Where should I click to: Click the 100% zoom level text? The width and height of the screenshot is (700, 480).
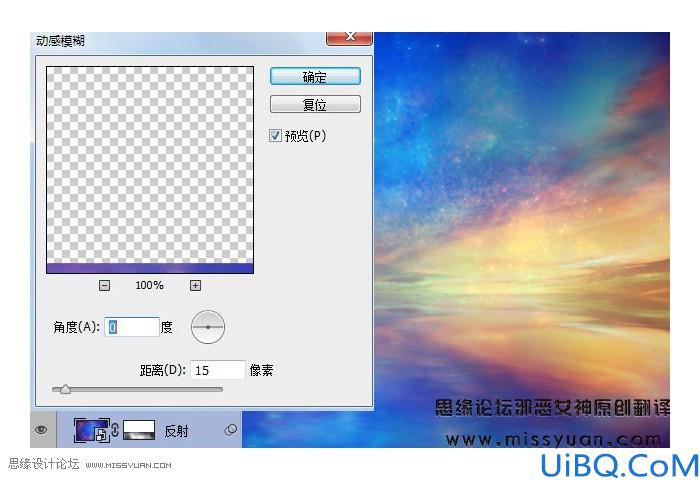tap(150, 285)
